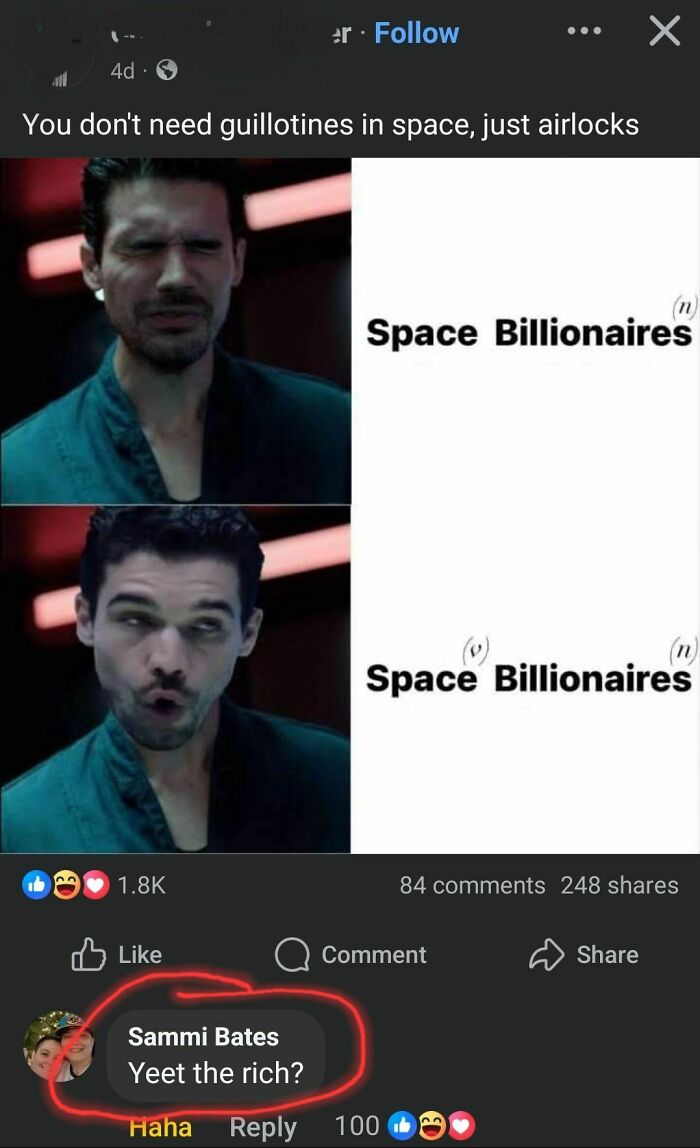Click the globe public-audience icon

click(167, 70)
